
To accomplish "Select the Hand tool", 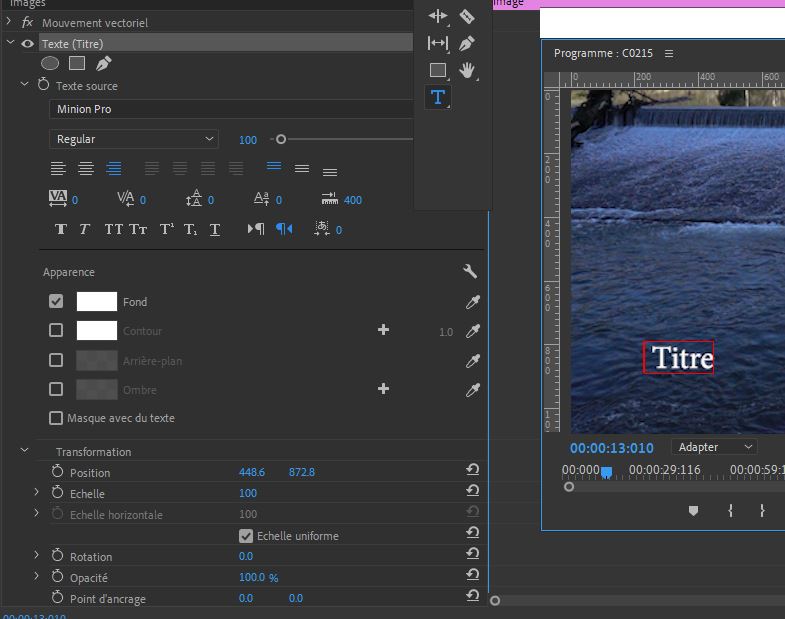I will [467, 70].
